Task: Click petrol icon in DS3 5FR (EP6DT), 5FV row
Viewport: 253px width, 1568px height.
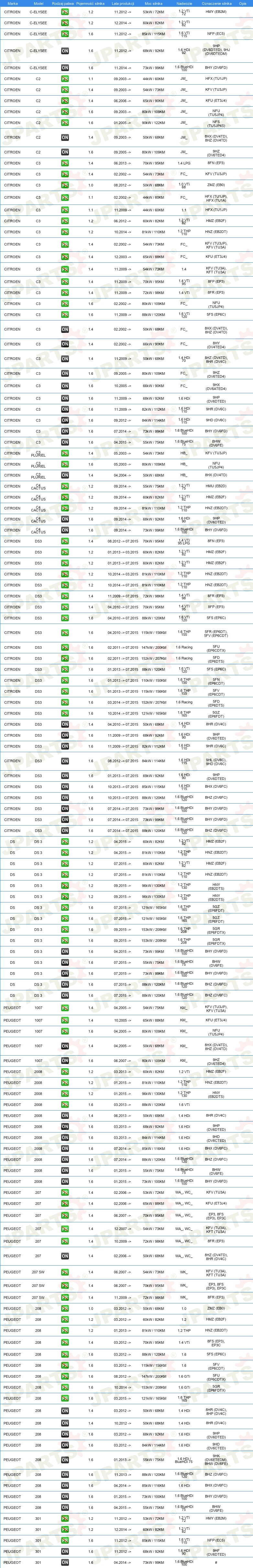Action: (x=65, y=632)
